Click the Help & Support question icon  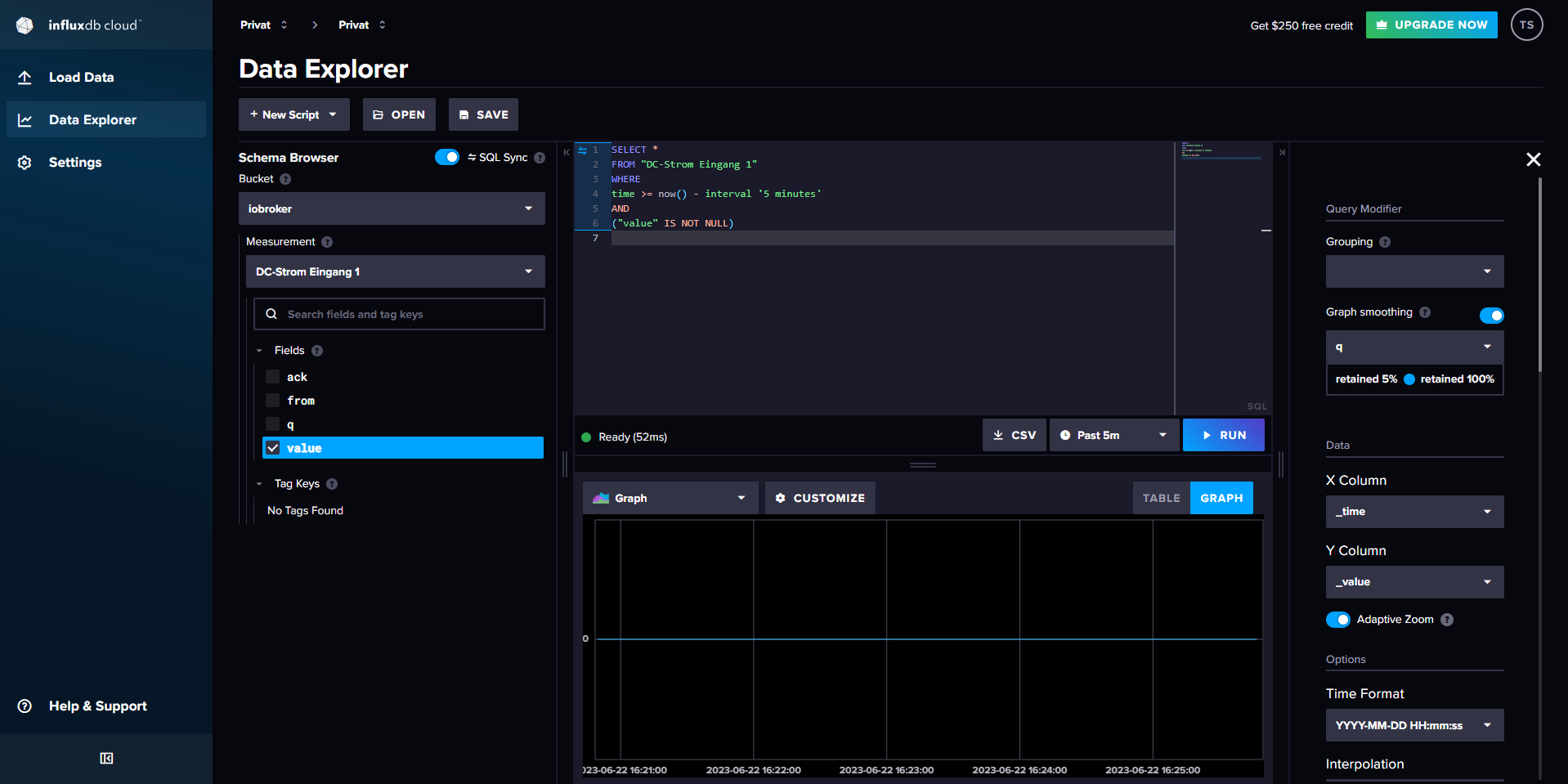coord(25,706)
